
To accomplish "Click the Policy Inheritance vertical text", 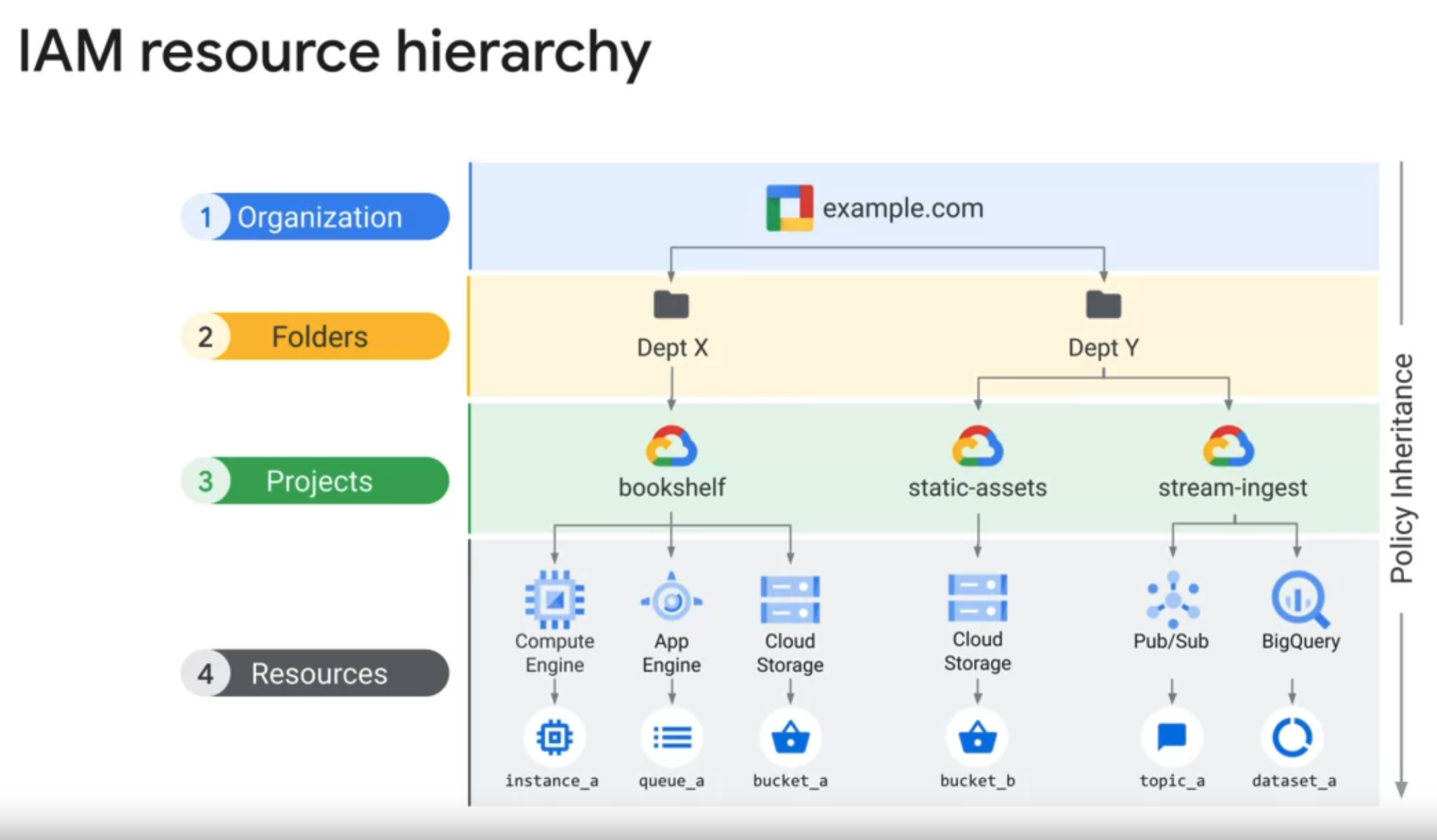I will 1401,468.
